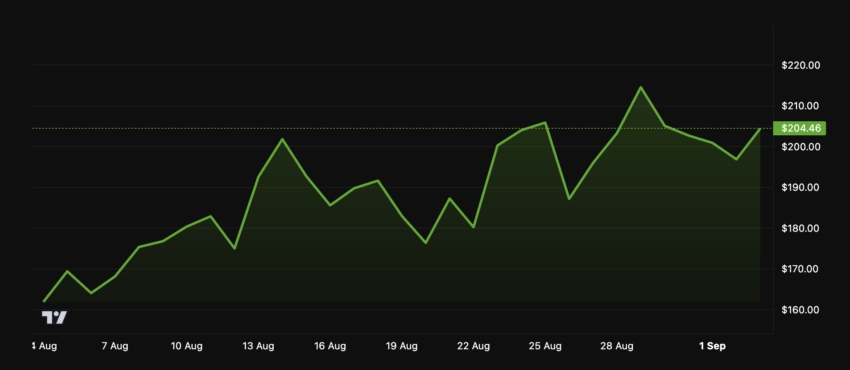Click the $160.00 price axis label

click(x=801, y=310)
